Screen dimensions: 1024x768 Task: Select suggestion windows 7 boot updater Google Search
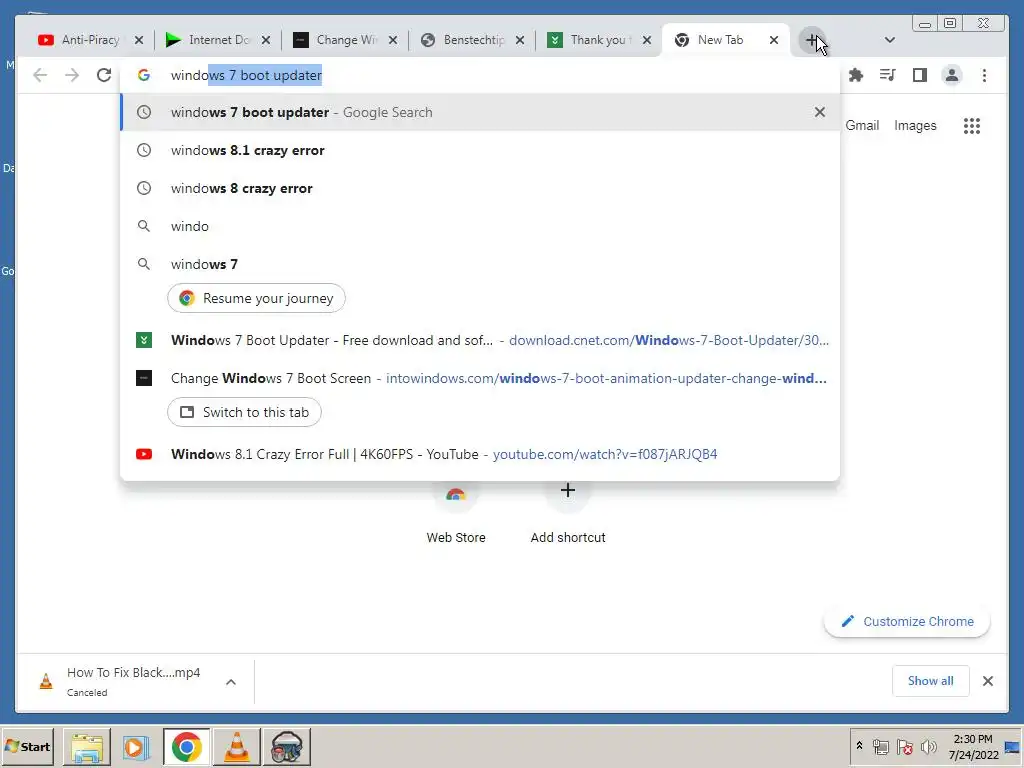(x=480, y=112)
